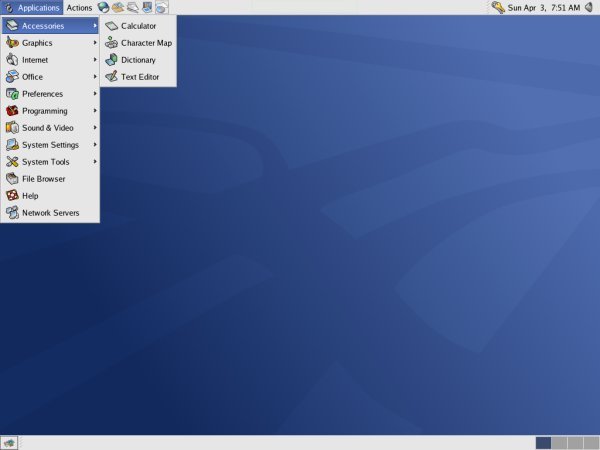Open the Actions menu in top panel

pyautogui.click(x=79, y=7)
